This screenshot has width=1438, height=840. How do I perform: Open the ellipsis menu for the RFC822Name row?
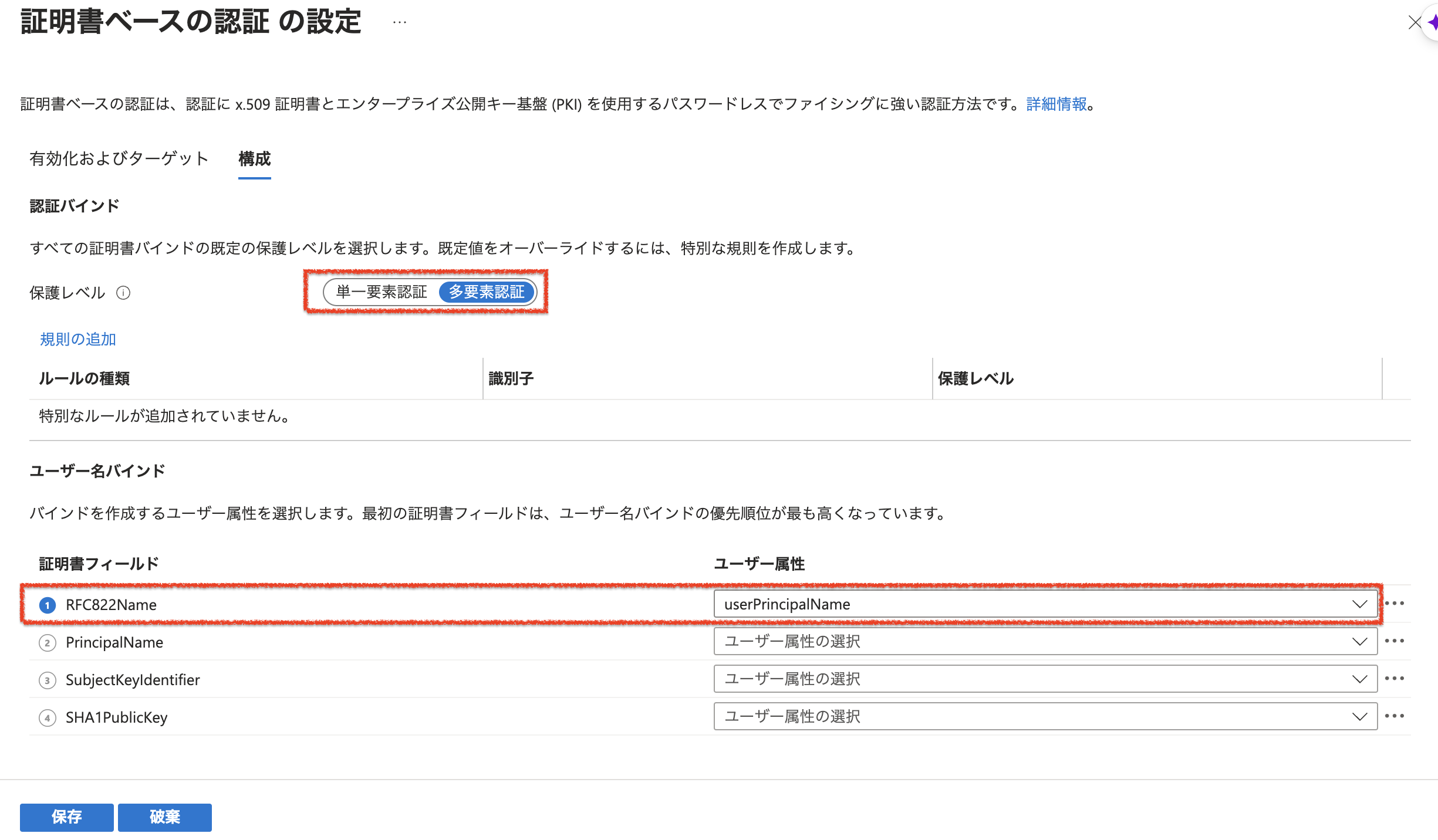tap(1394, 604)
